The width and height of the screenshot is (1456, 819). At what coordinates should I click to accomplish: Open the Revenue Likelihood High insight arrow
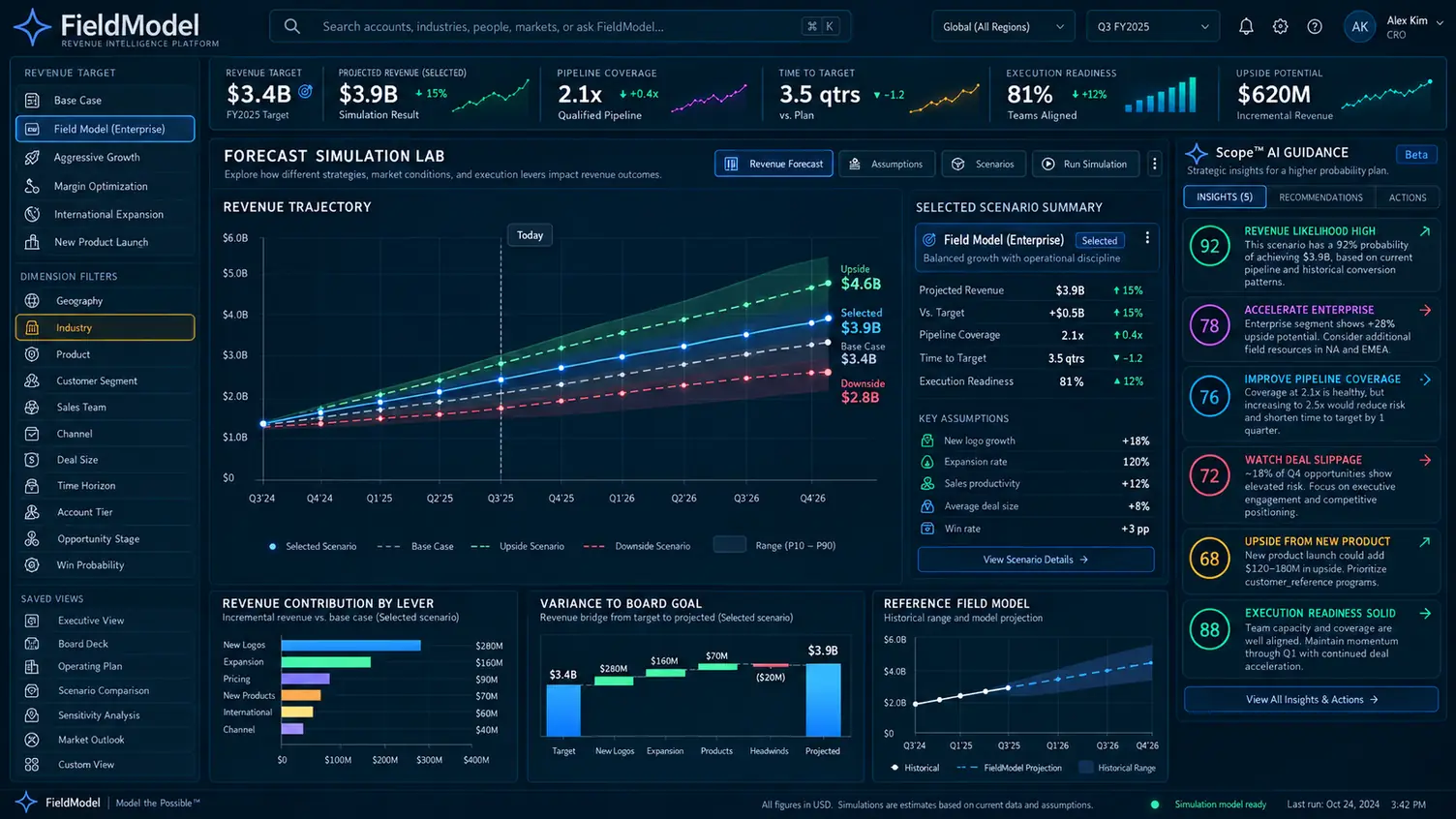click(1425, 231)
